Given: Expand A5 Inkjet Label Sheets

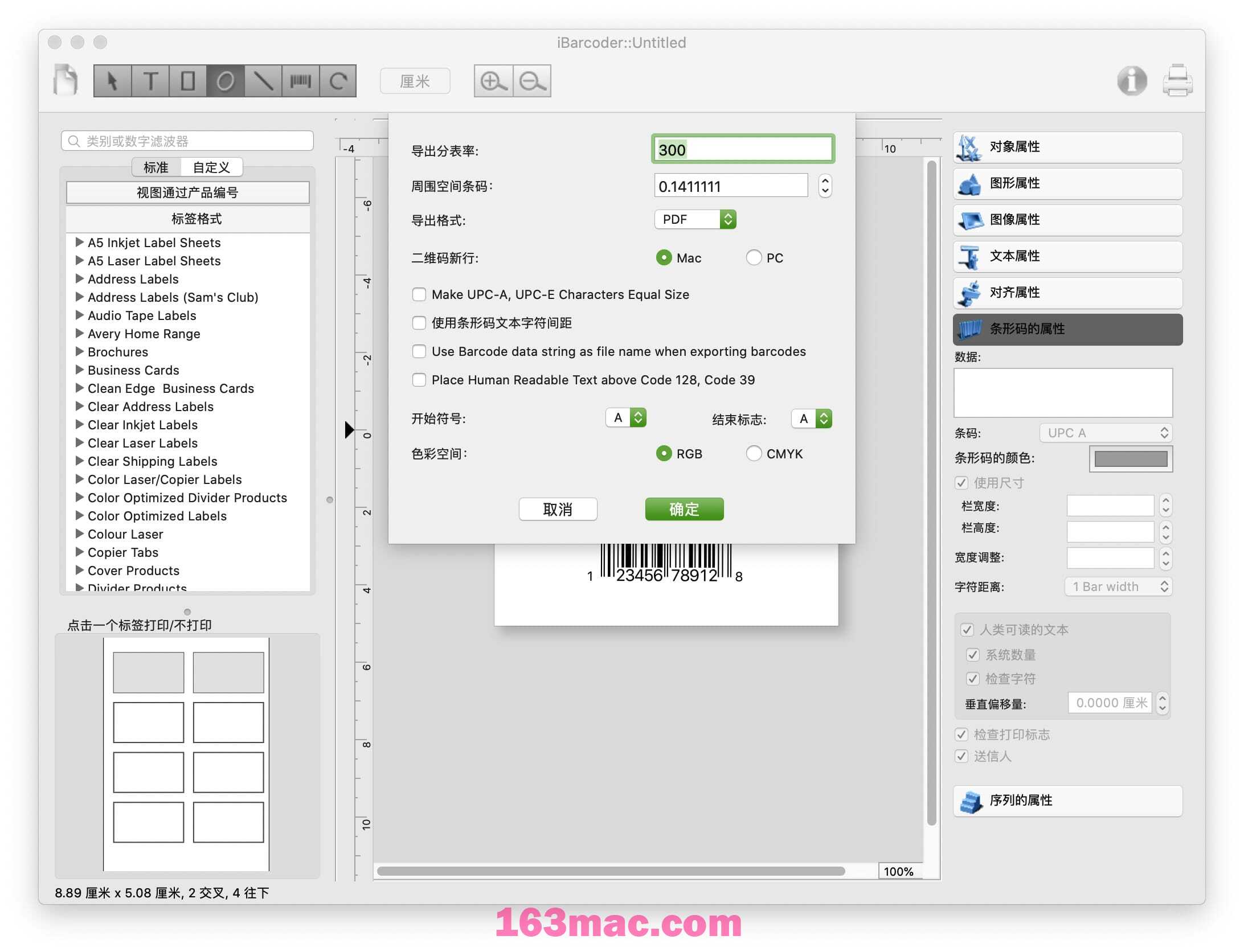Looking at the screenshot, I should [80, 242].
